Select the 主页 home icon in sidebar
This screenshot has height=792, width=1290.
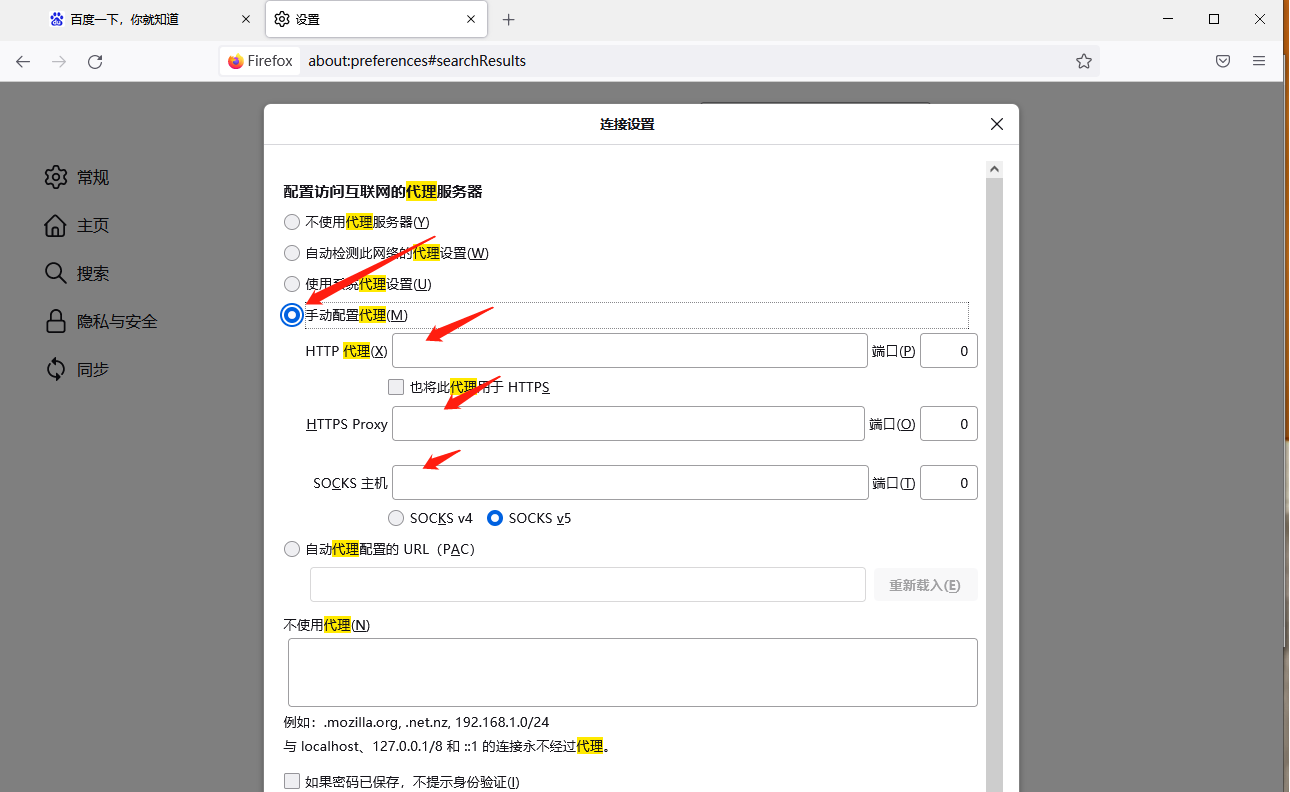(x=56, y=225)
